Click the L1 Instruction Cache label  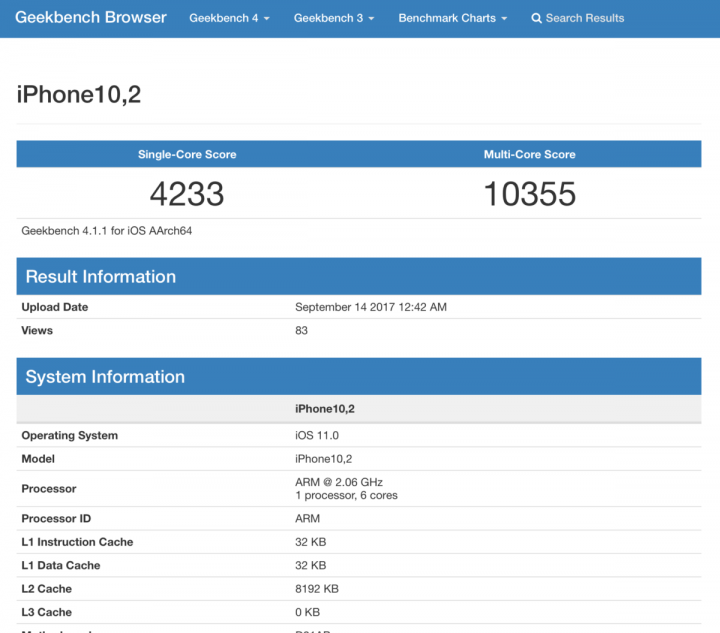point(77,542)
